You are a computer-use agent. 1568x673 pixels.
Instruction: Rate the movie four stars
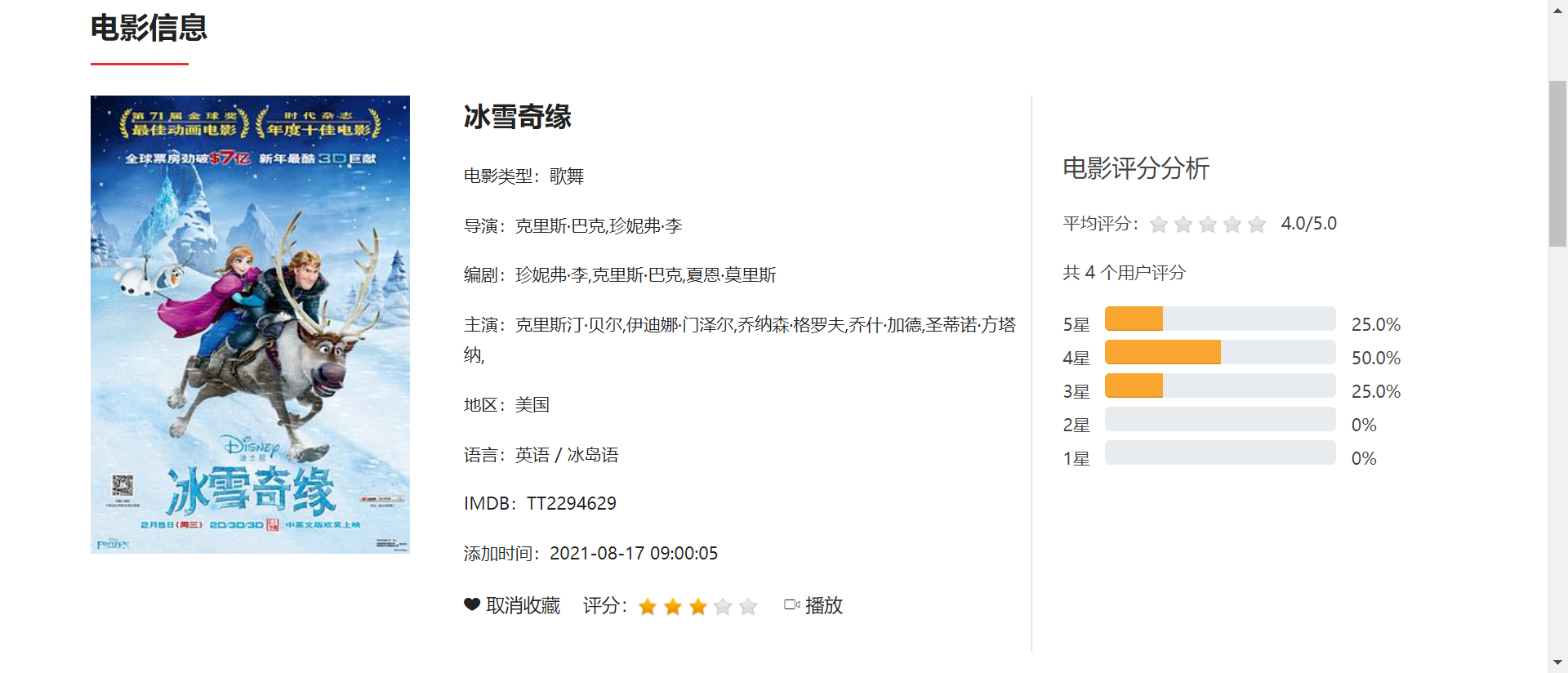[x=723, y=606]
